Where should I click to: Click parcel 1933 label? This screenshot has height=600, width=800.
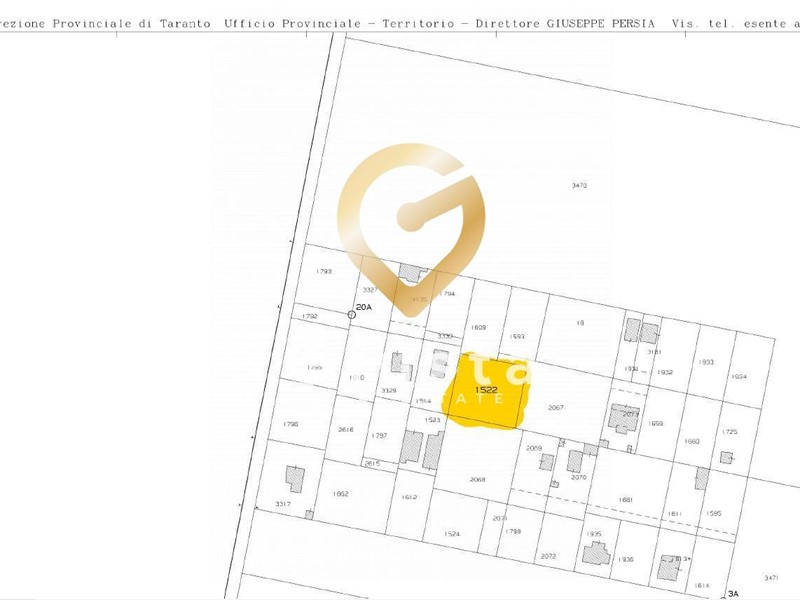click(706, 362)
